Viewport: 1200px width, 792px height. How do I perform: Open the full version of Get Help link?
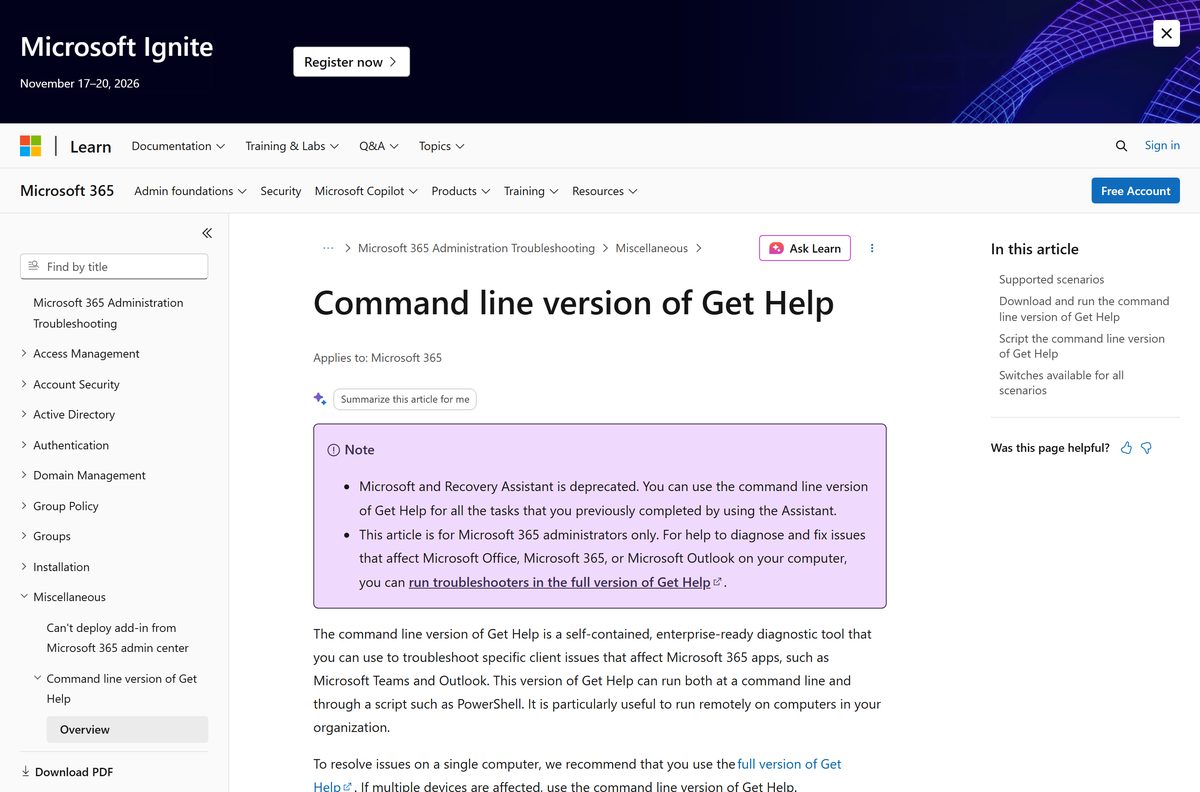pyautogui.click(x=789, y=764)
